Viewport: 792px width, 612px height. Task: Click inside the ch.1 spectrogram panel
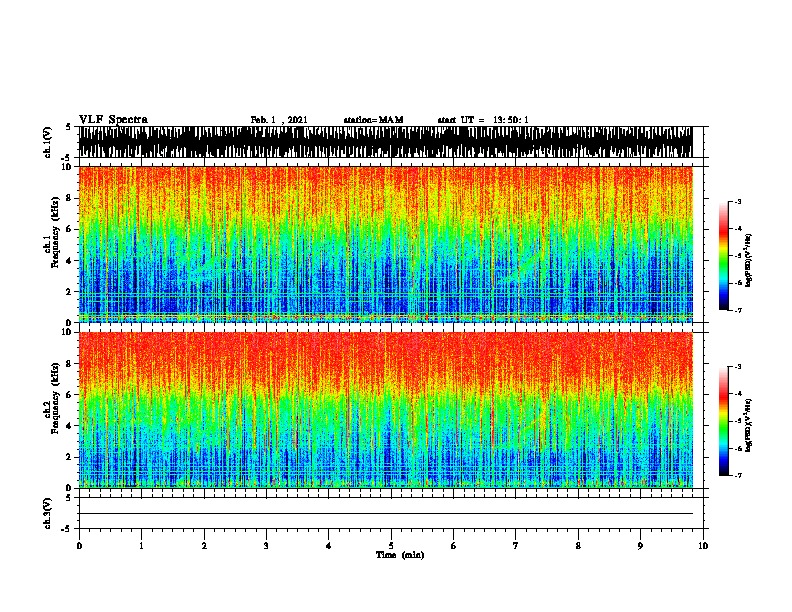coord(385,244)
